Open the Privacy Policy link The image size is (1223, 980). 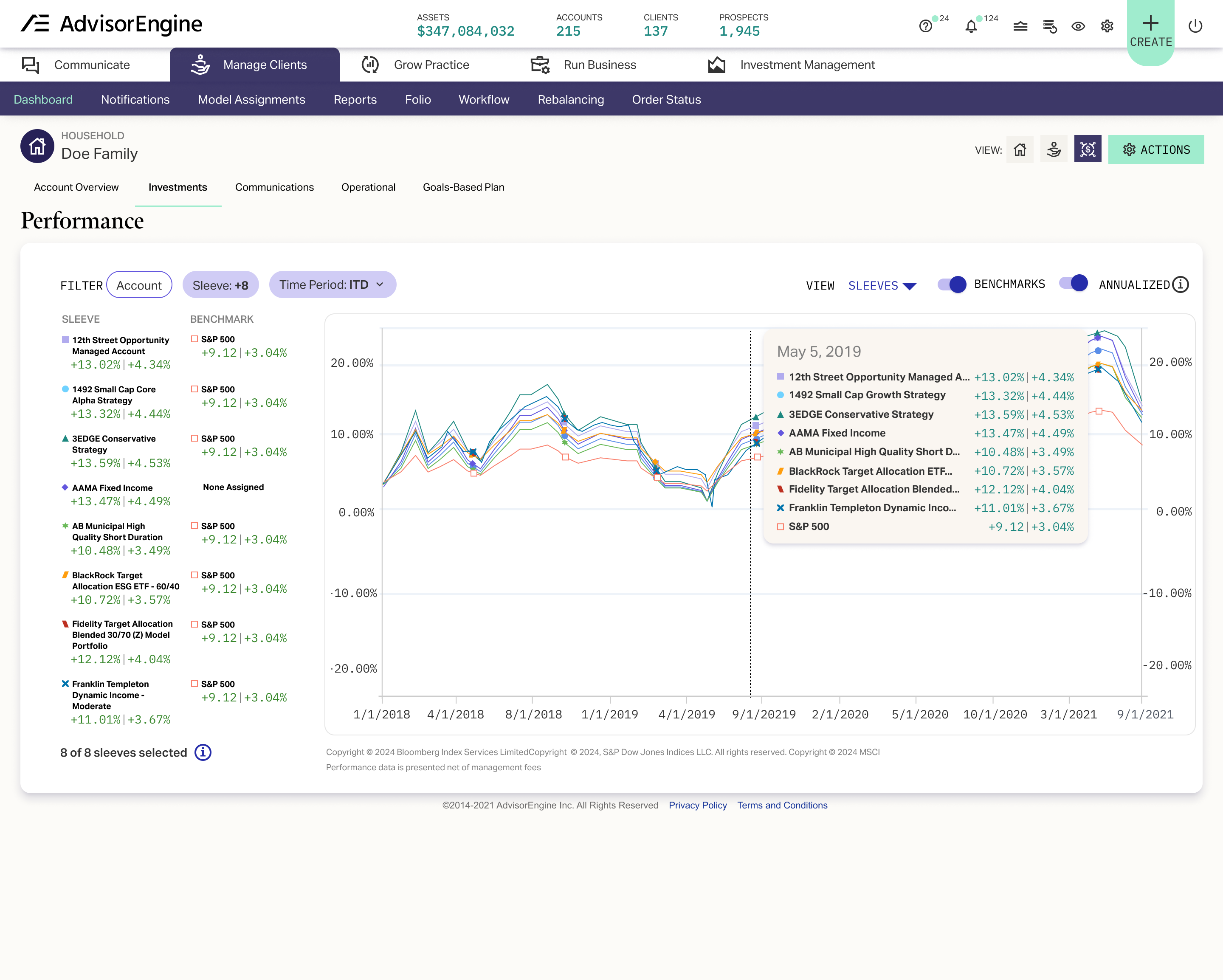(697, 805)
